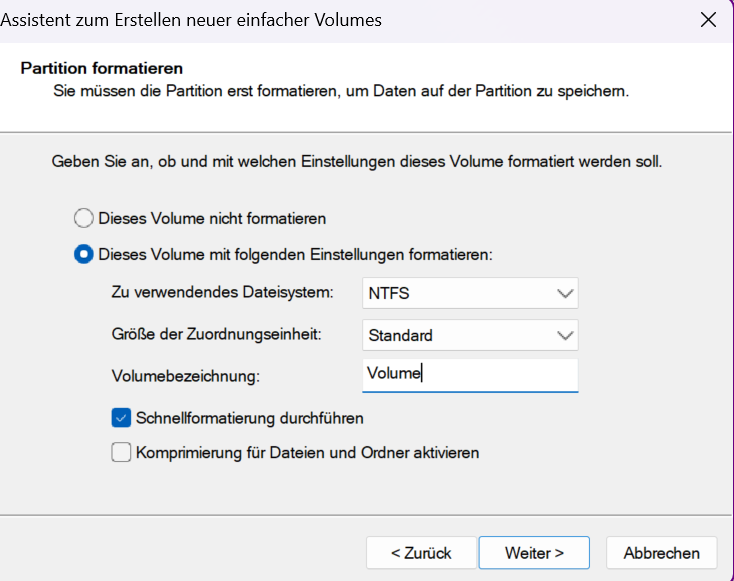Click the "Zu verwendendes Dateisystem:" label
Screen dimensions: 734x581
(221, 293)
